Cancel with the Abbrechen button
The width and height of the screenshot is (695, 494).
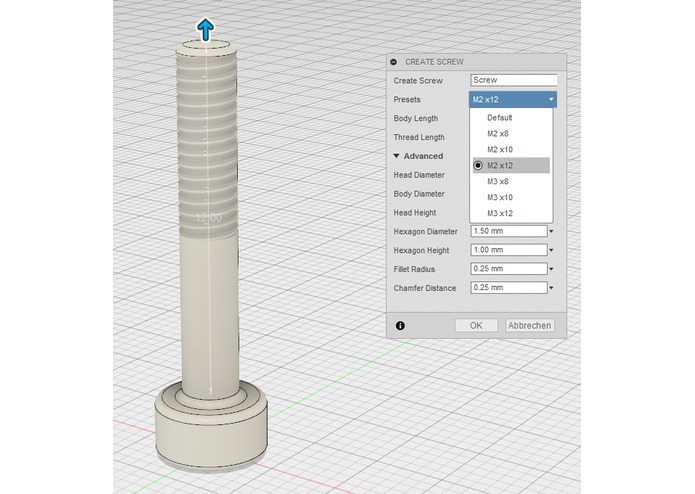pyautogui.click(x=530, y=326)
